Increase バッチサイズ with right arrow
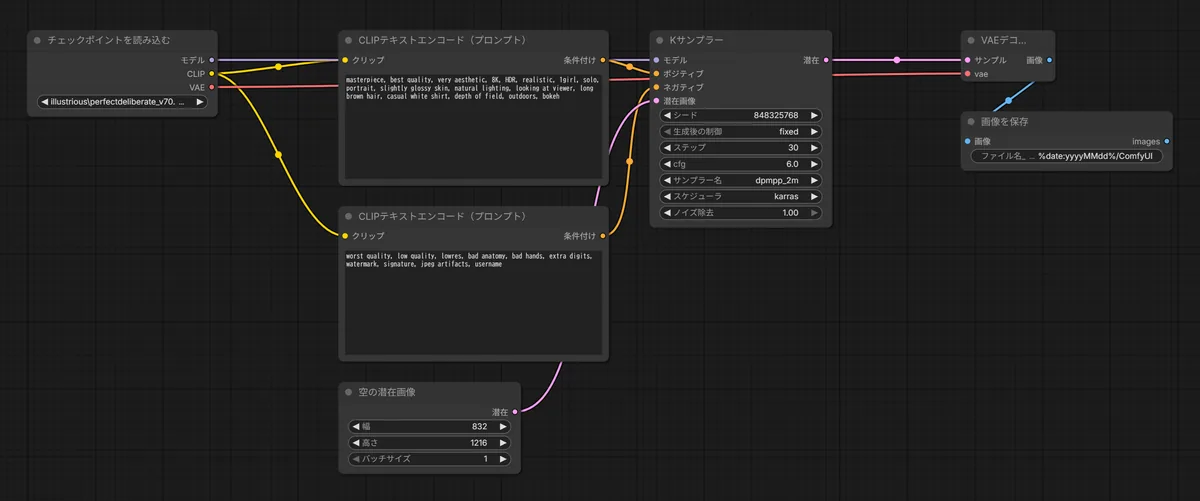Screen dimensions: 1200x501 [502, 459]
